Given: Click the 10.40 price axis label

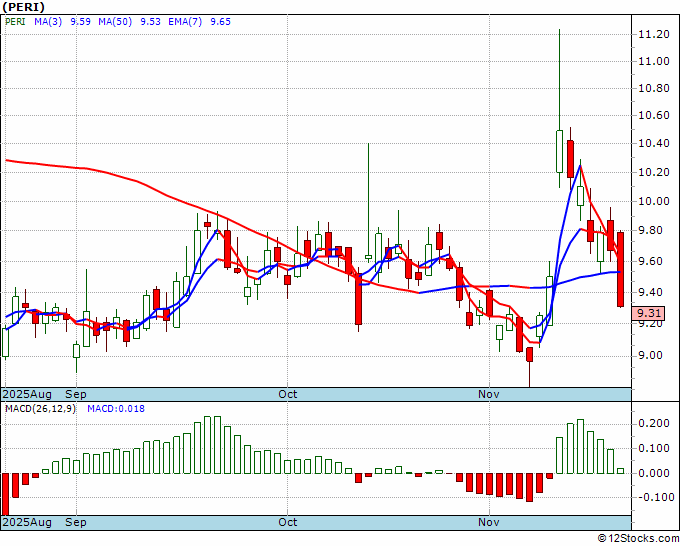Looking at the screenshot, I should point(654,143).
